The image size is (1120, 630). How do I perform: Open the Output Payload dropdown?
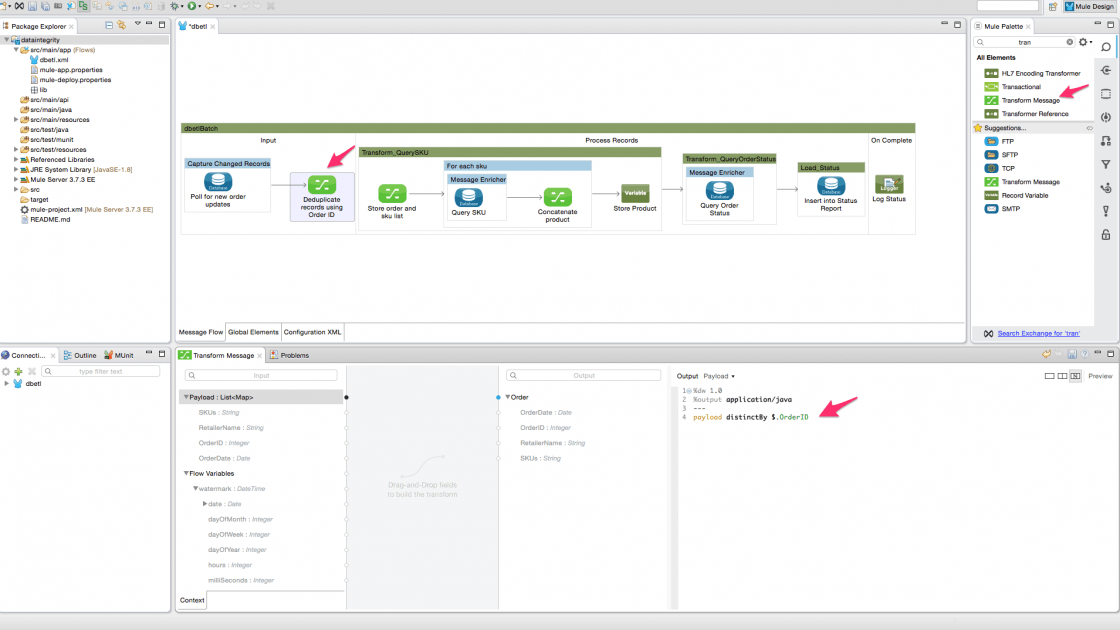pyautogui.click(x=719, y=376)
